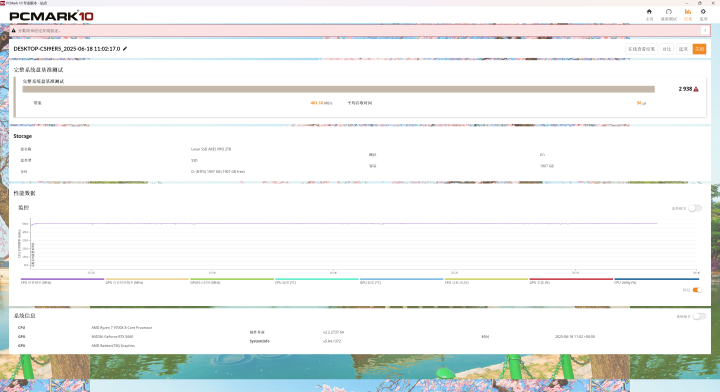Image resolution: width=720 pixels, height=392 pixels.
Task: Click the orange 关闭 close result button
Action: (x=699, y=49)
